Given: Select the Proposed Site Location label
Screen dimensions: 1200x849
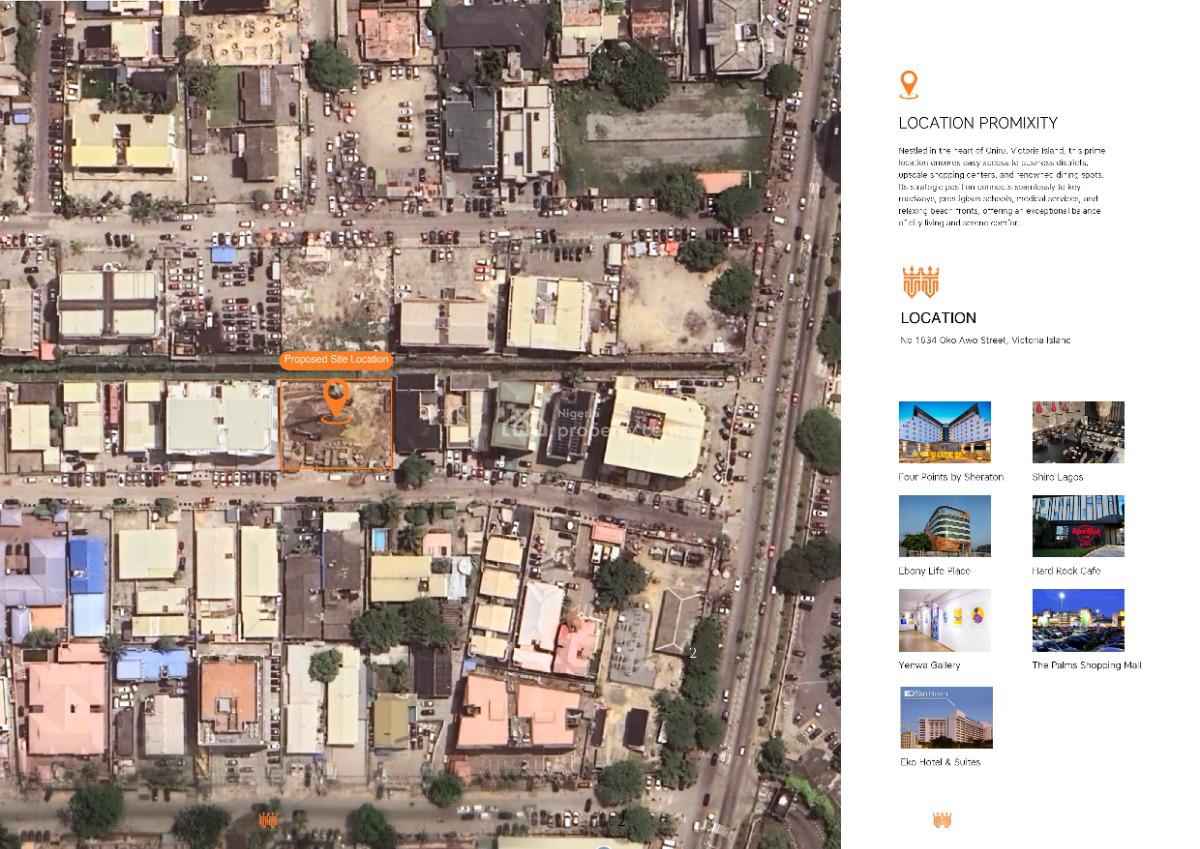Looking at the screenshot, I should point(336,360).
